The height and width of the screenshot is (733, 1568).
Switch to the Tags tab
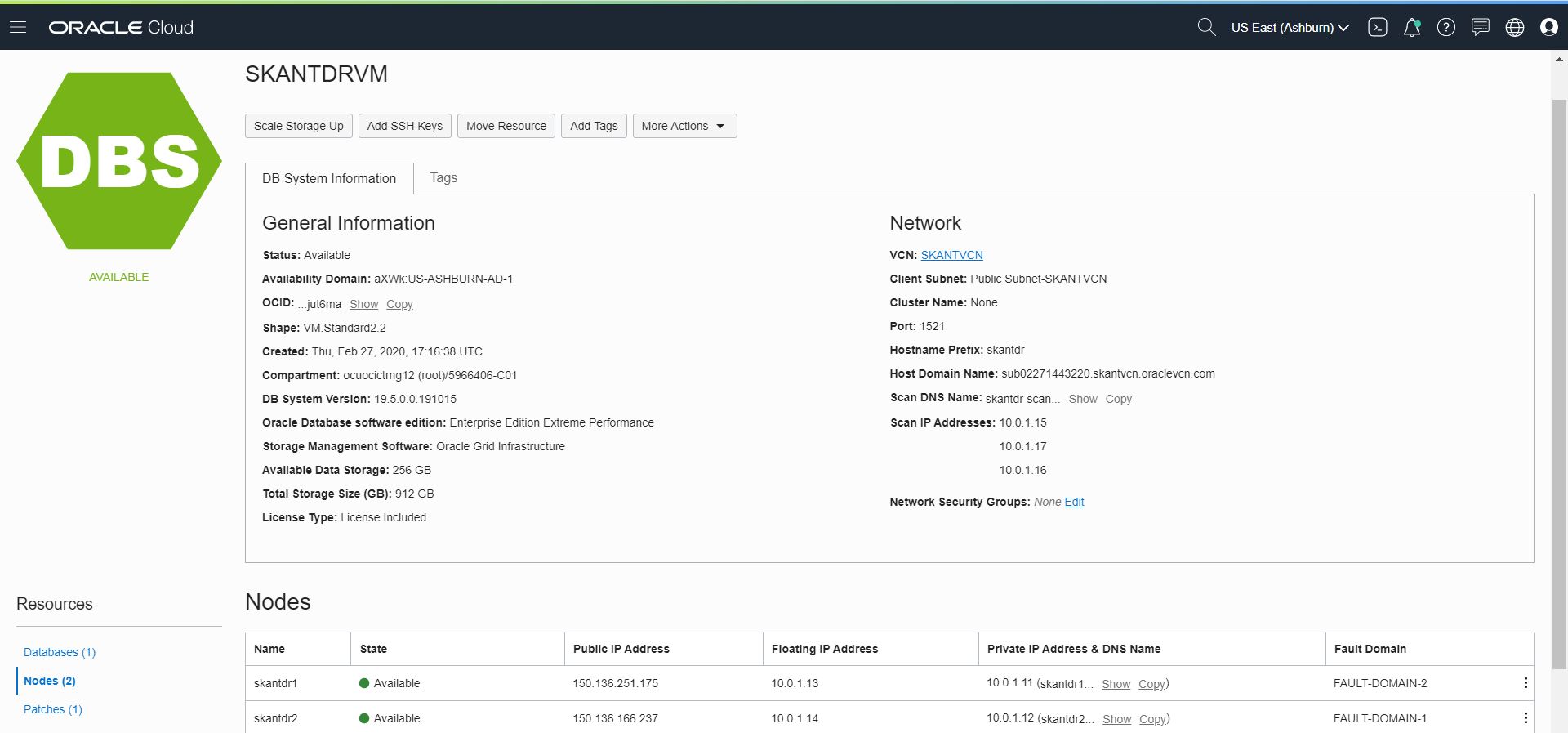[443, 177]
